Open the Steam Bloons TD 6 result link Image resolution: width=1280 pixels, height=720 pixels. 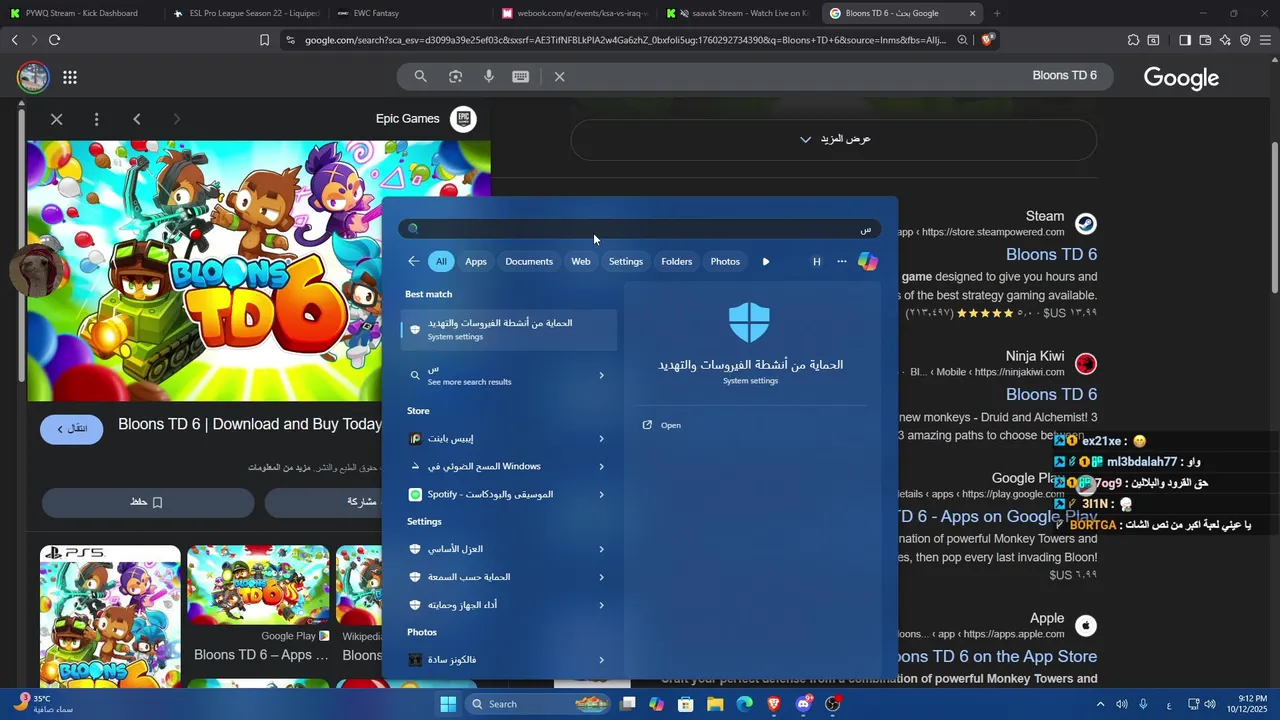click(1051, 254)
